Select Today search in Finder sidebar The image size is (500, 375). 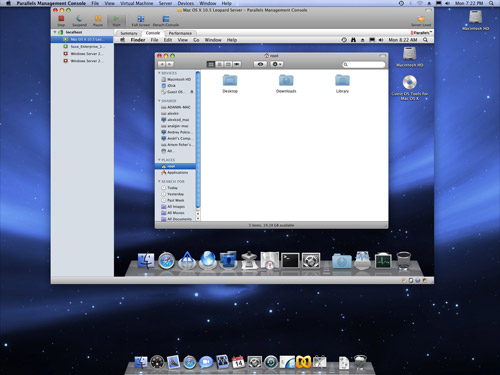(175, 188)
